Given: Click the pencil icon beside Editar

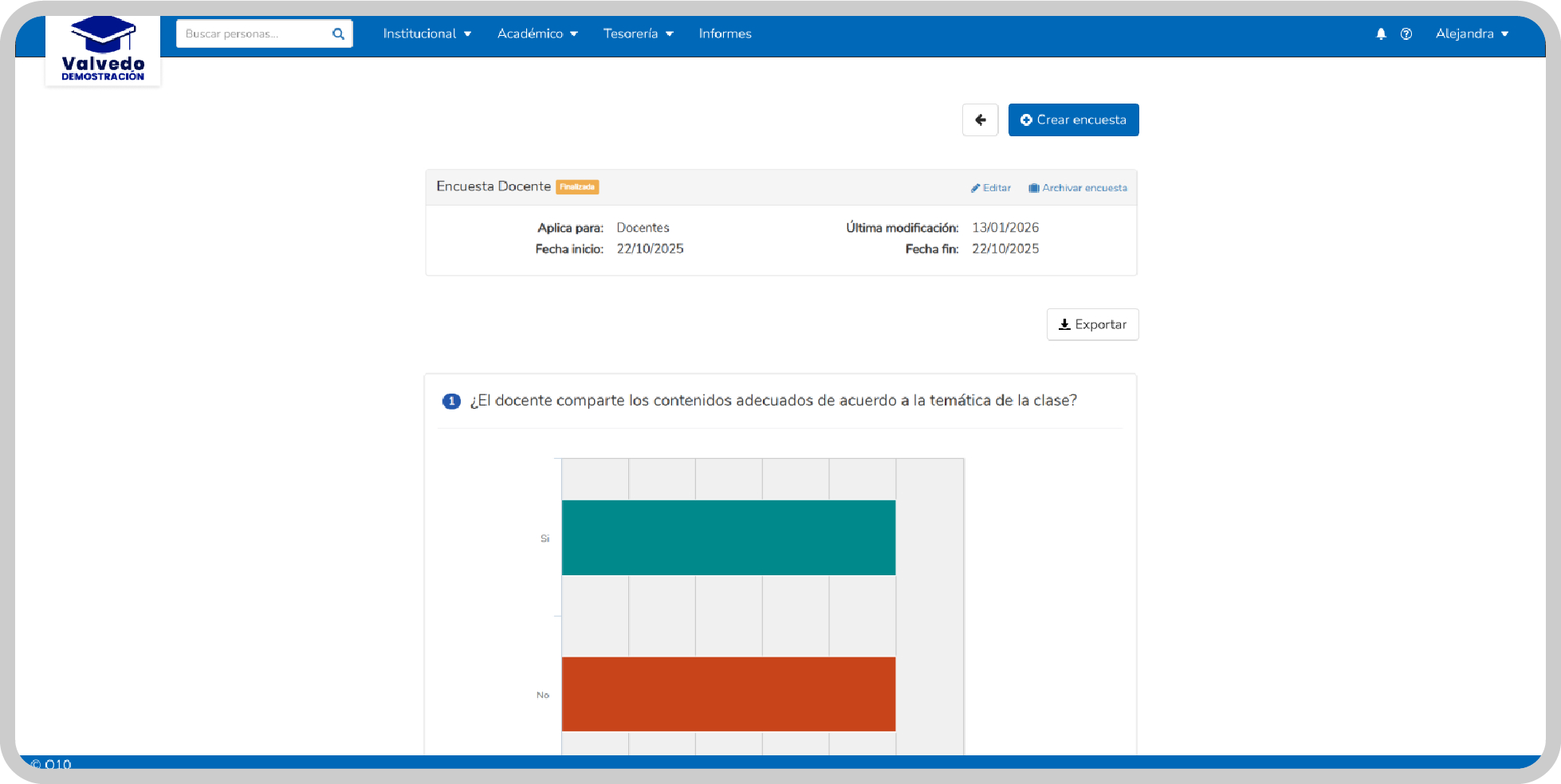Looking at the screenshot, I should point(975,188).
